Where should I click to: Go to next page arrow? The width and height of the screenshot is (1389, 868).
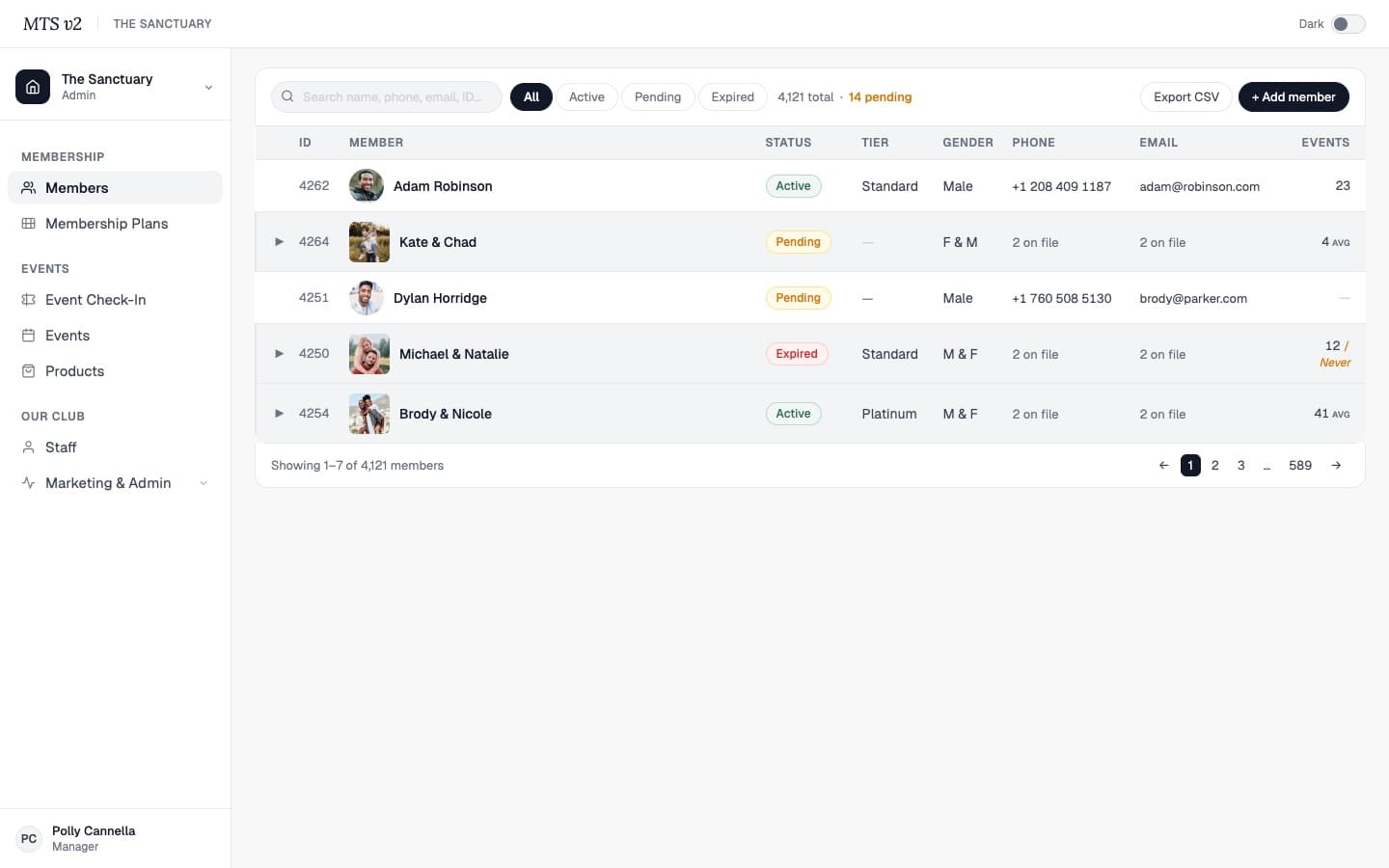point(1336,465)
